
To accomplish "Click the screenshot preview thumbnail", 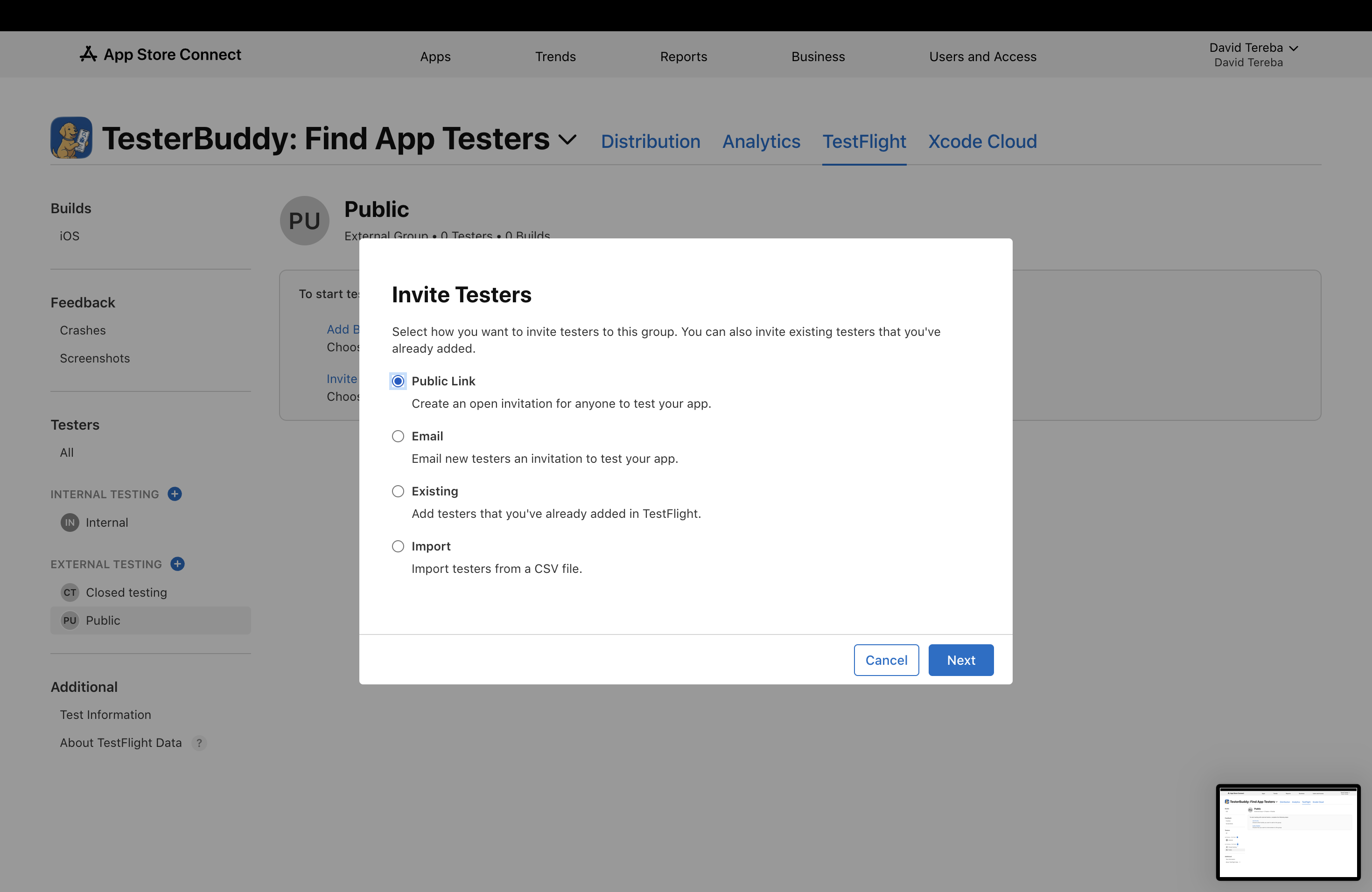I will click(1288, 832).
